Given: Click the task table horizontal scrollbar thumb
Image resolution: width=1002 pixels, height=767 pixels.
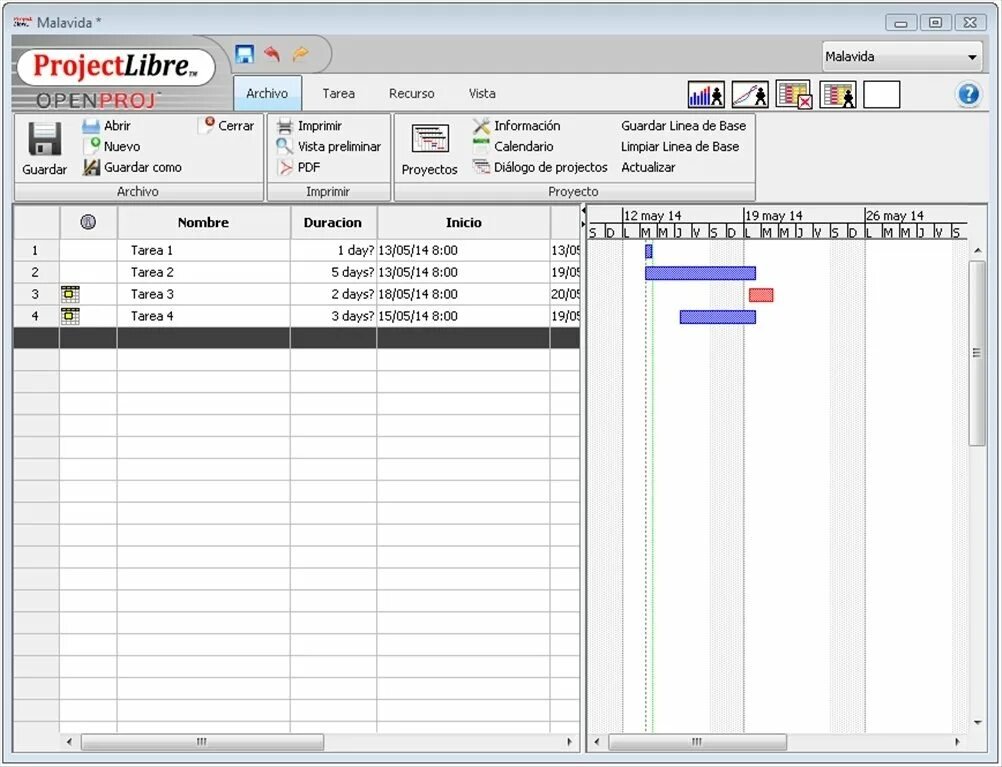Looking at the screenshot, I should point(202,742).
